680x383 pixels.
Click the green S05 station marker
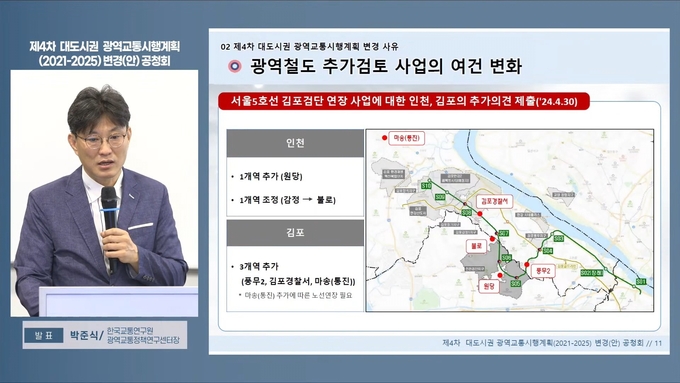(515, 283)
